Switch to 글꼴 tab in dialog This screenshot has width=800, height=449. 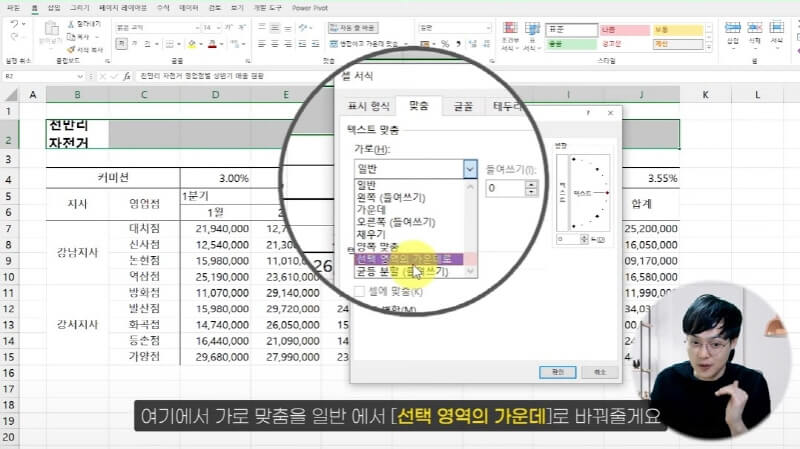tap(463, 106)
